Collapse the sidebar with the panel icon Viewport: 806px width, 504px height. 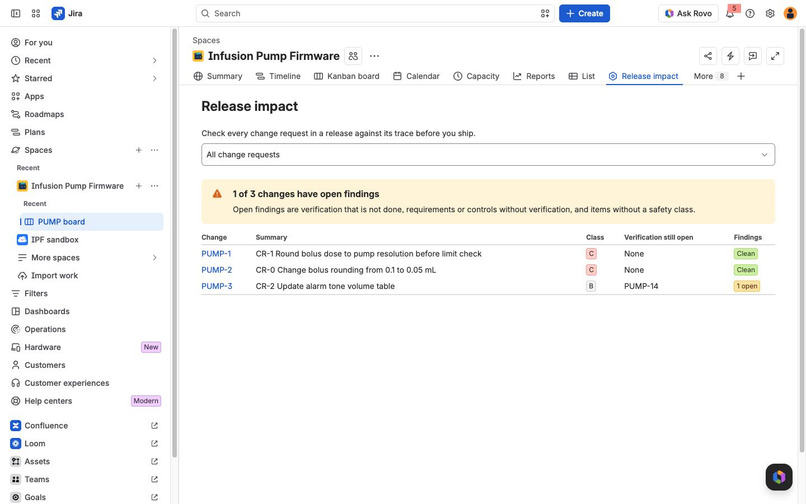(15, 13)
